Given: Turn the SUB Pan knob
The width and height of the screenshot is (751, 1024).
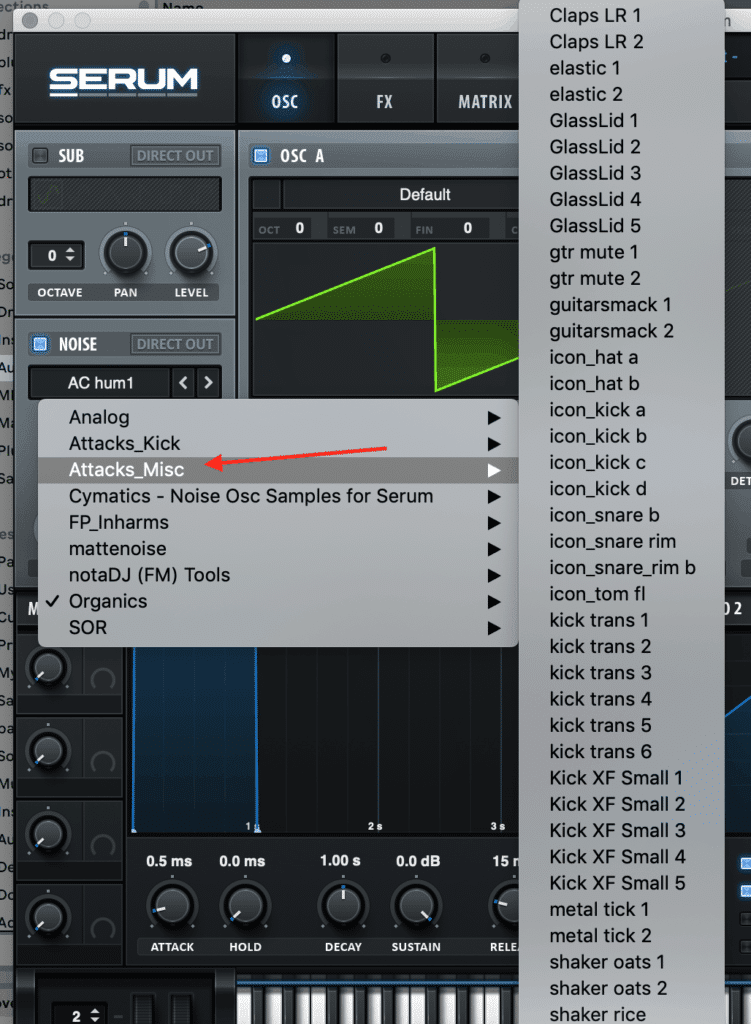Looking at the screenshot, I should pyautogui.click(x=125, y=253).
